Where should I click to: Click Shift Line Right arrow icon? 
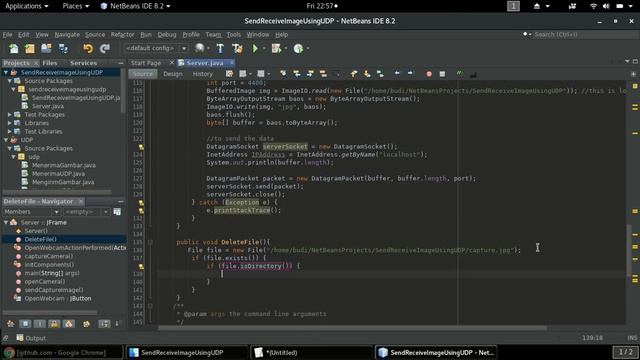pos(410,74)
